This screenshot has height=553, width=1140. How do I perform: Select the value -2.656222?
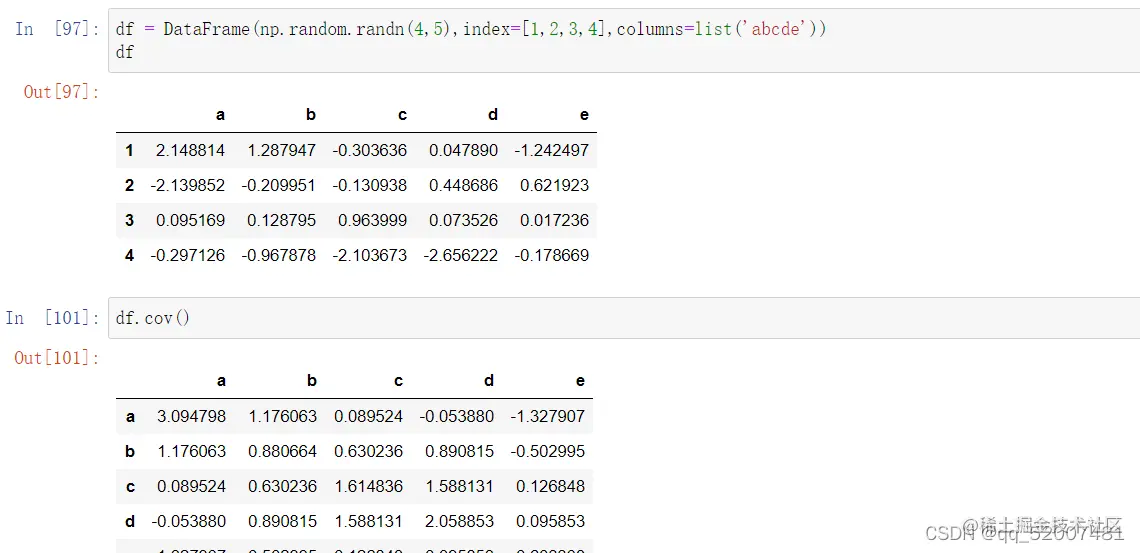click(461, 255)
